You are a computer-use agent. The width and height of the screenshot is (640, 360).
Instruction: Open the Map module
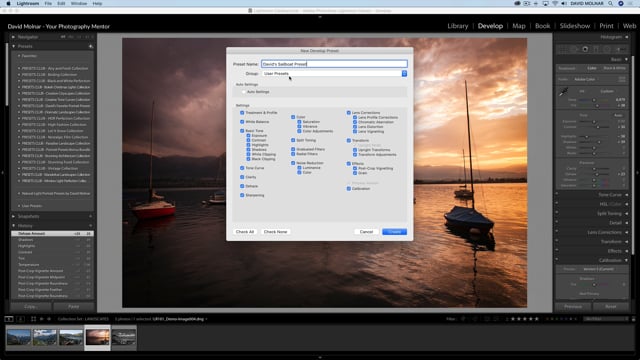click(519, 26)
